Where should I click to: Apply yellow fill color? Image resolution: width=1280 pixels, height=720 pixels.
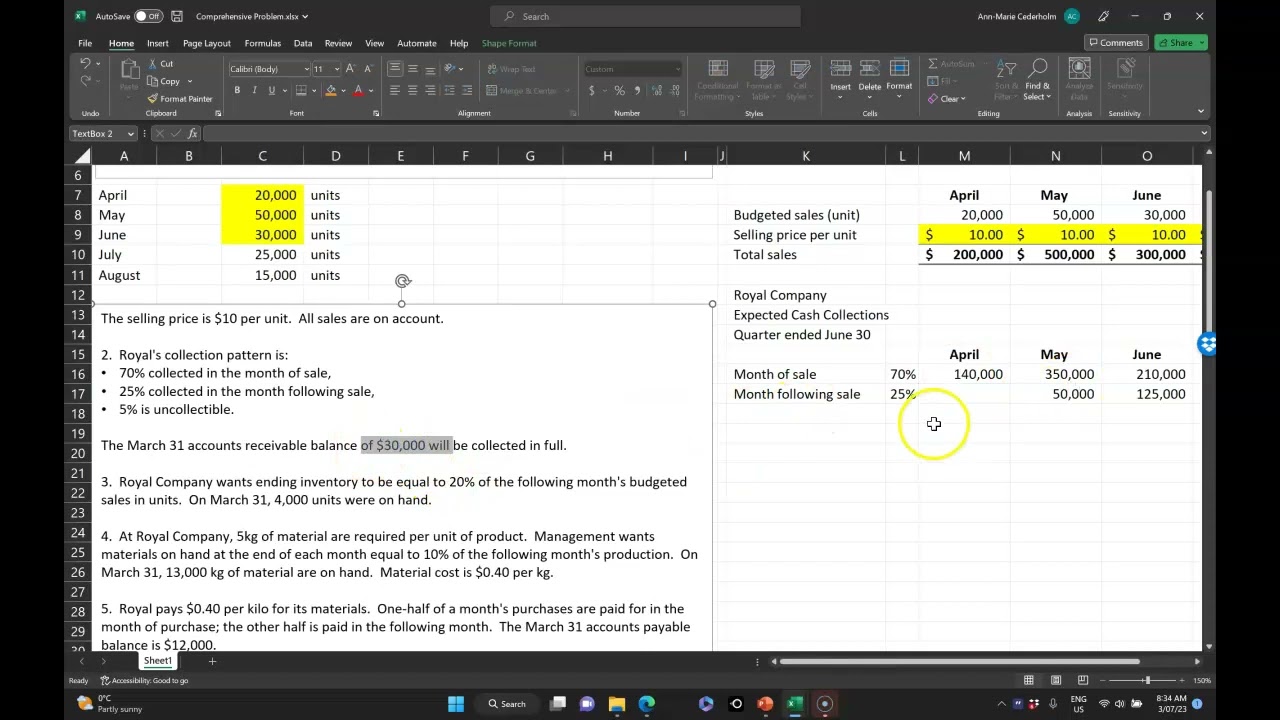point(330,91)
